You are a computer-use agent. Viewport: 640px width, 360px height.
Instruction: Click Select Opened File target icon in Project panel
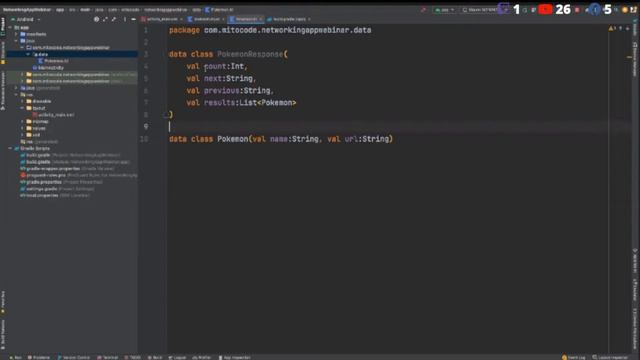click(96, 19)
